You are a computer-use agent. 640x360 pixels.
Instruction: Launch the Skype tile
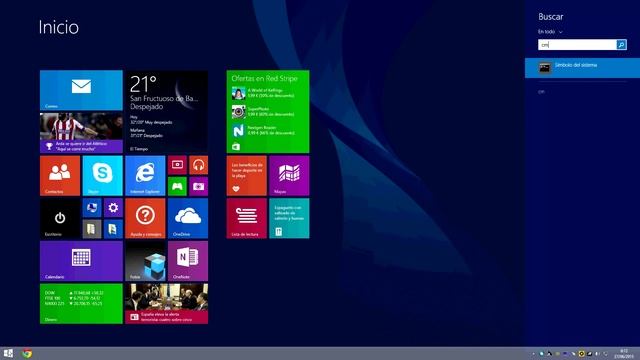[102, 176]
